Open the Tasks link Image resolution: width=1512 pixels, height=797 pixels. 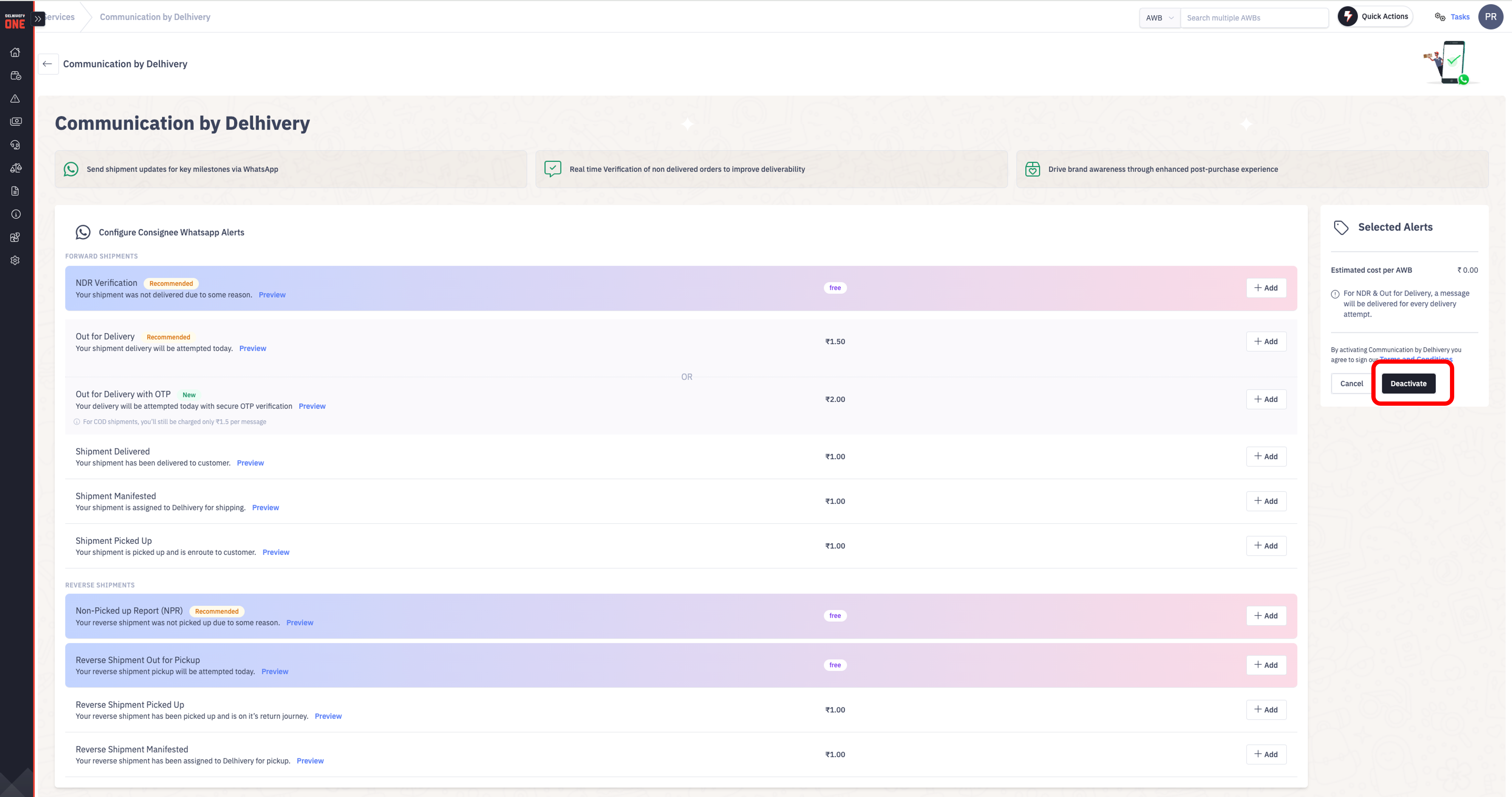[x=1460, y=17]
